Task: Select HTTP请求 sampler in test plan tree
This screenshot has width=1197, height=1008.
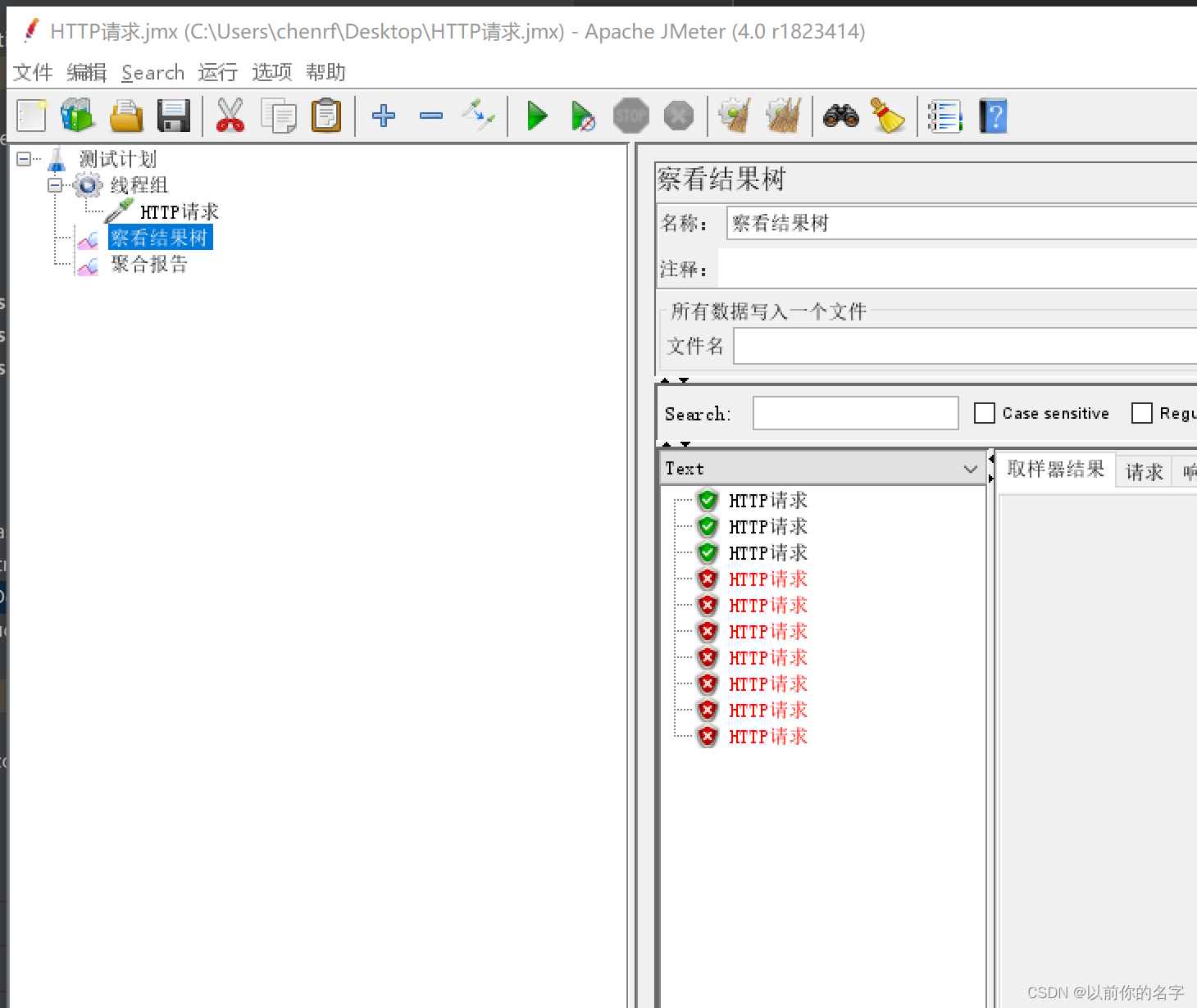Action: [180, 212]
